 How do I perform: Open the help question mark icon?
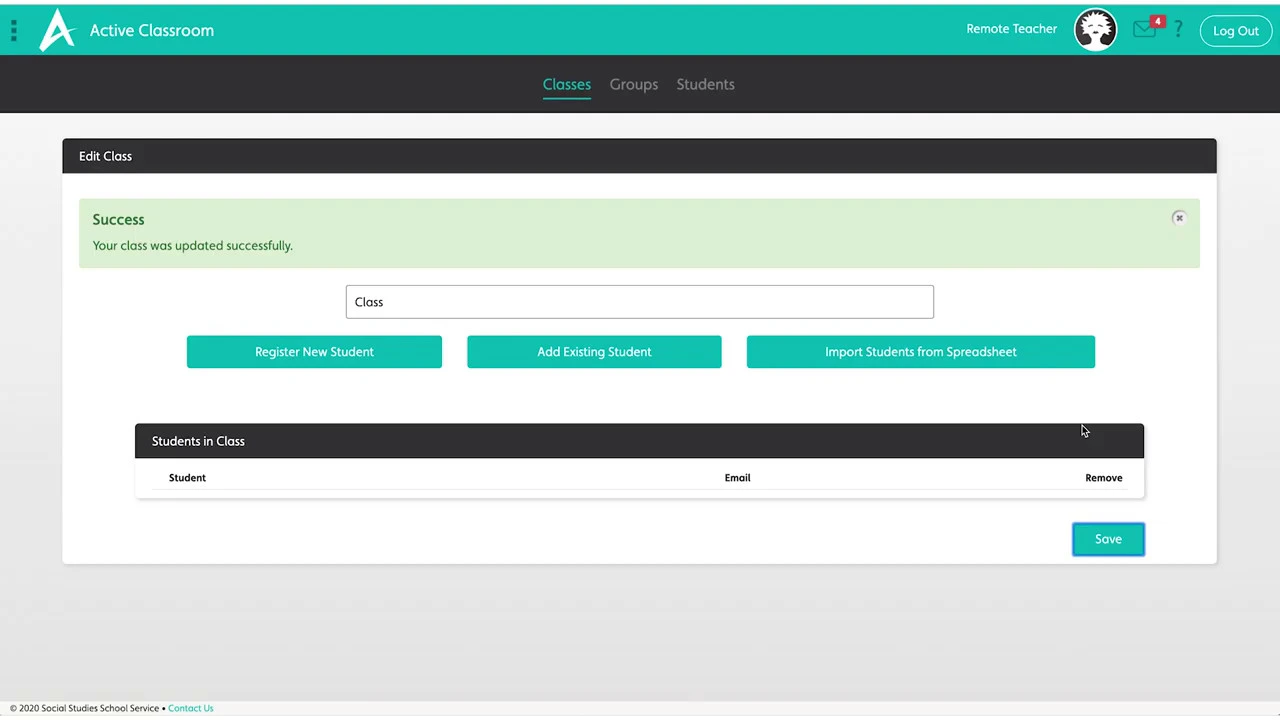click(x=1178, y=30)
